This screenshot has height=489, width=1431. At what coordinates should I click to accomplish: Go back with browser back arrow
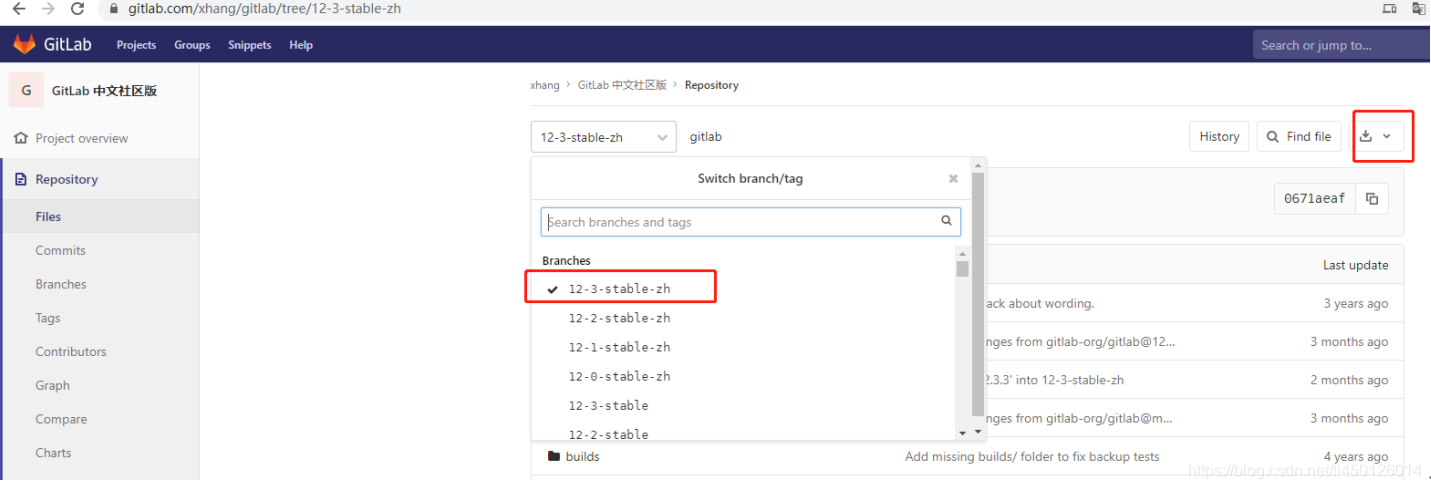(18, 9)
